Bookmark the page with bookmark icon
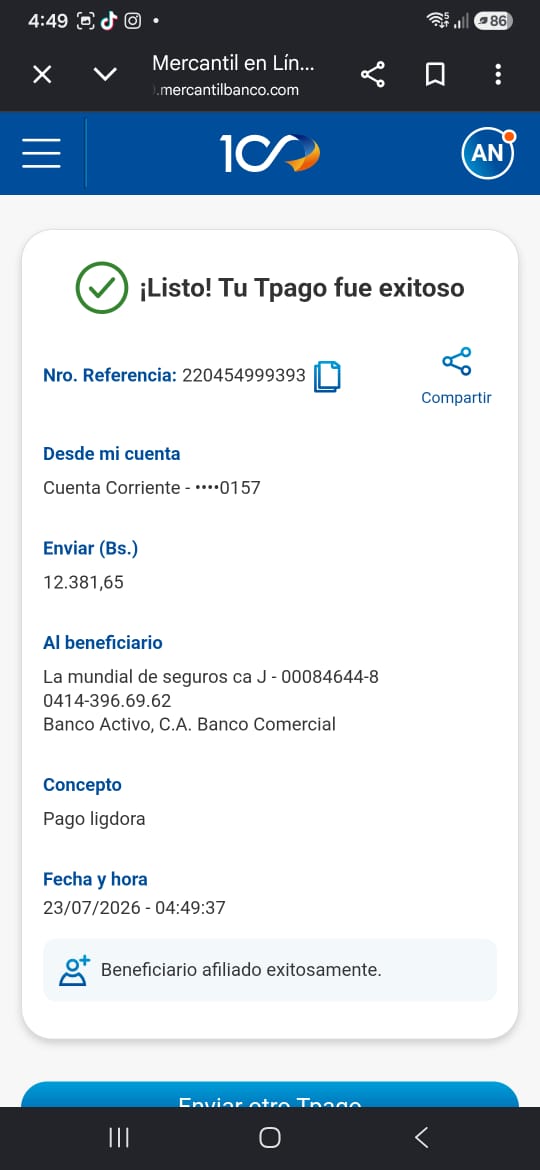Viewport: 540px width, 1170px height. point(435,75)
